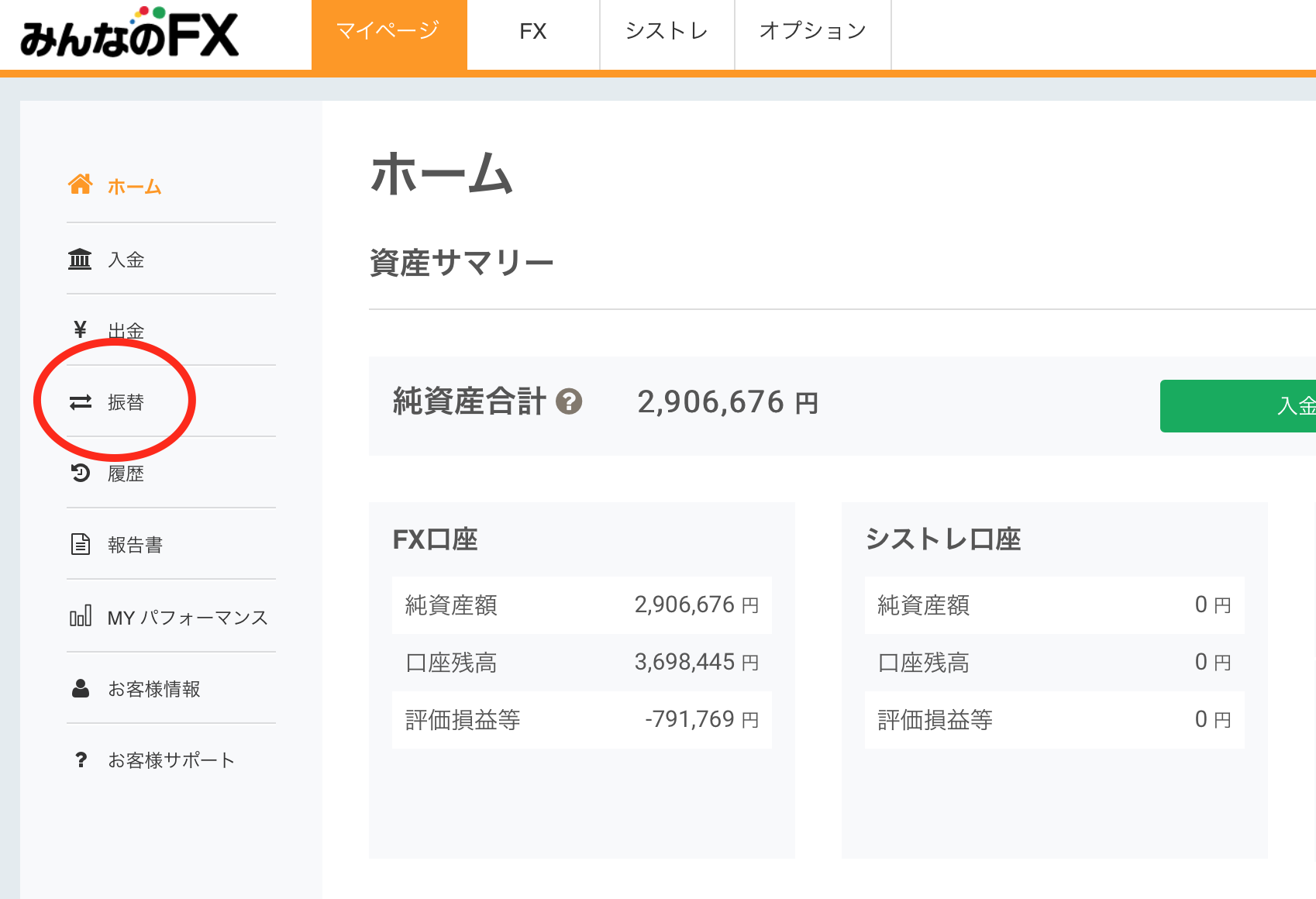
Task: Open the お客様情報 sidebar link
Action: tap(153, 689)
